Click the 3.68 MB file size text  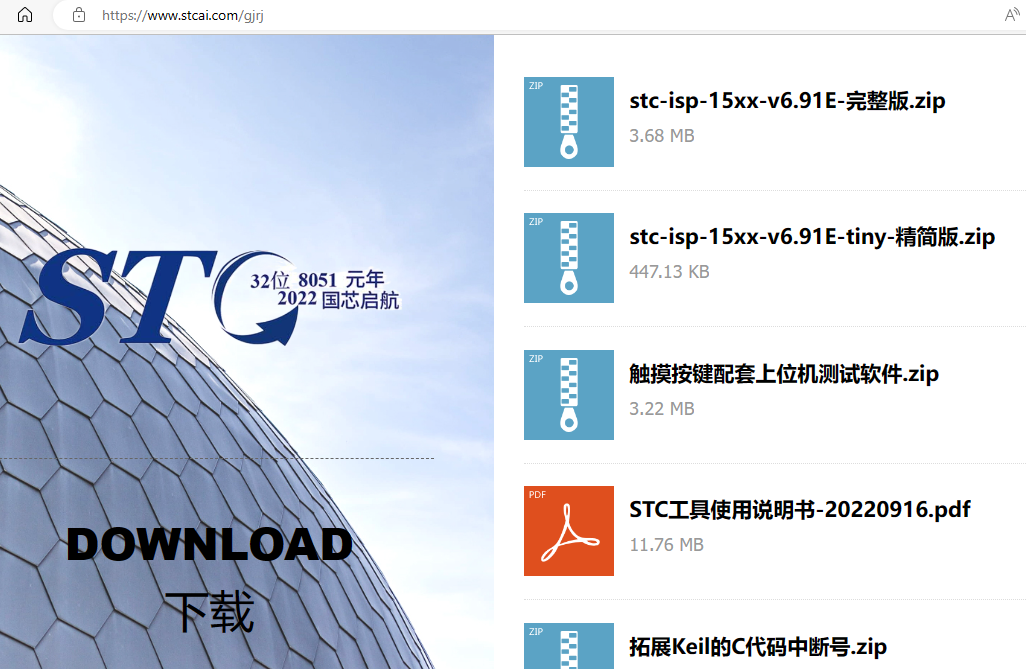click(x=662, y=136)
